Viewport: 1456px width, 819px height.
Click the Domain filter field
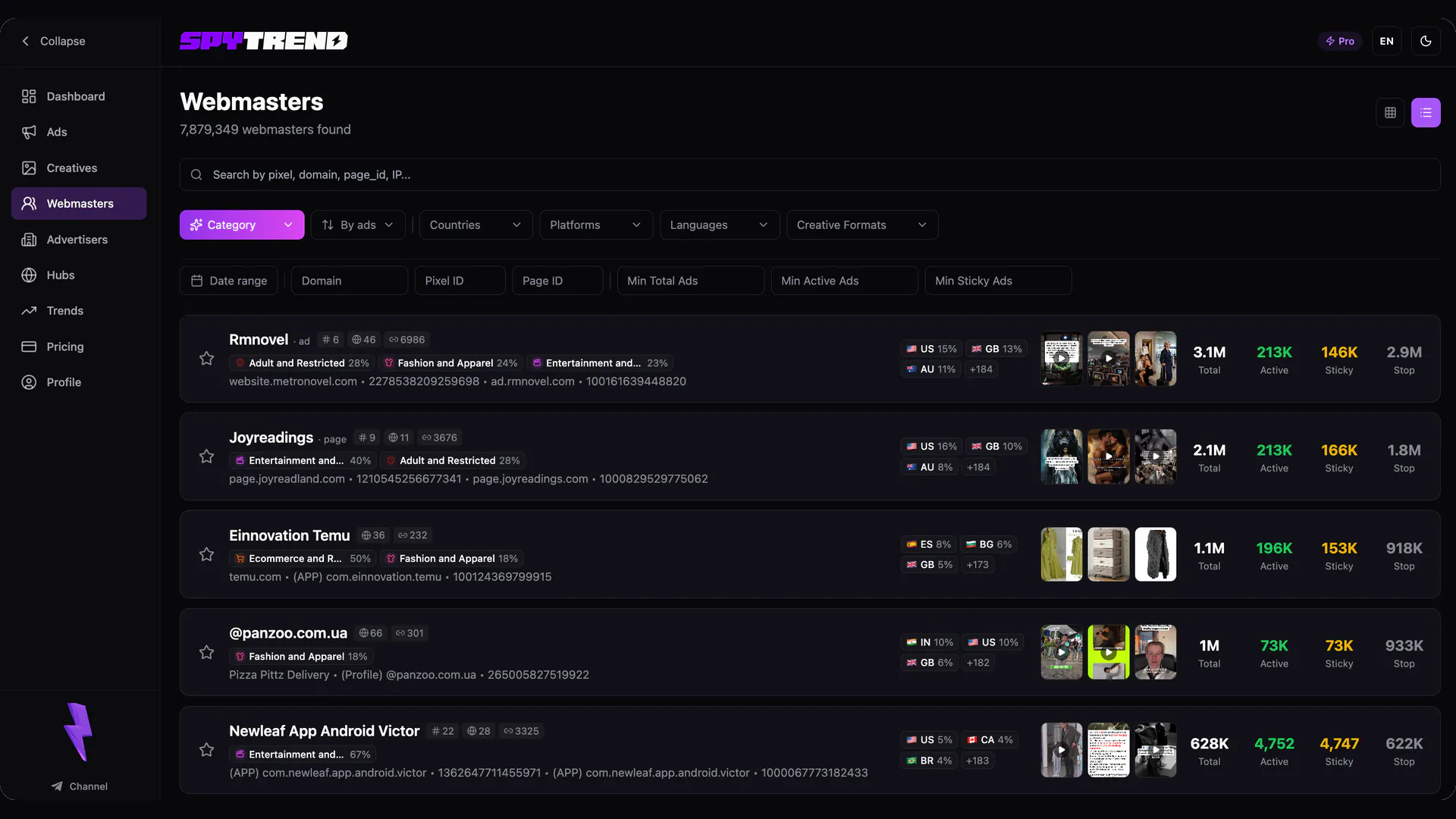[x=349, y=281]
